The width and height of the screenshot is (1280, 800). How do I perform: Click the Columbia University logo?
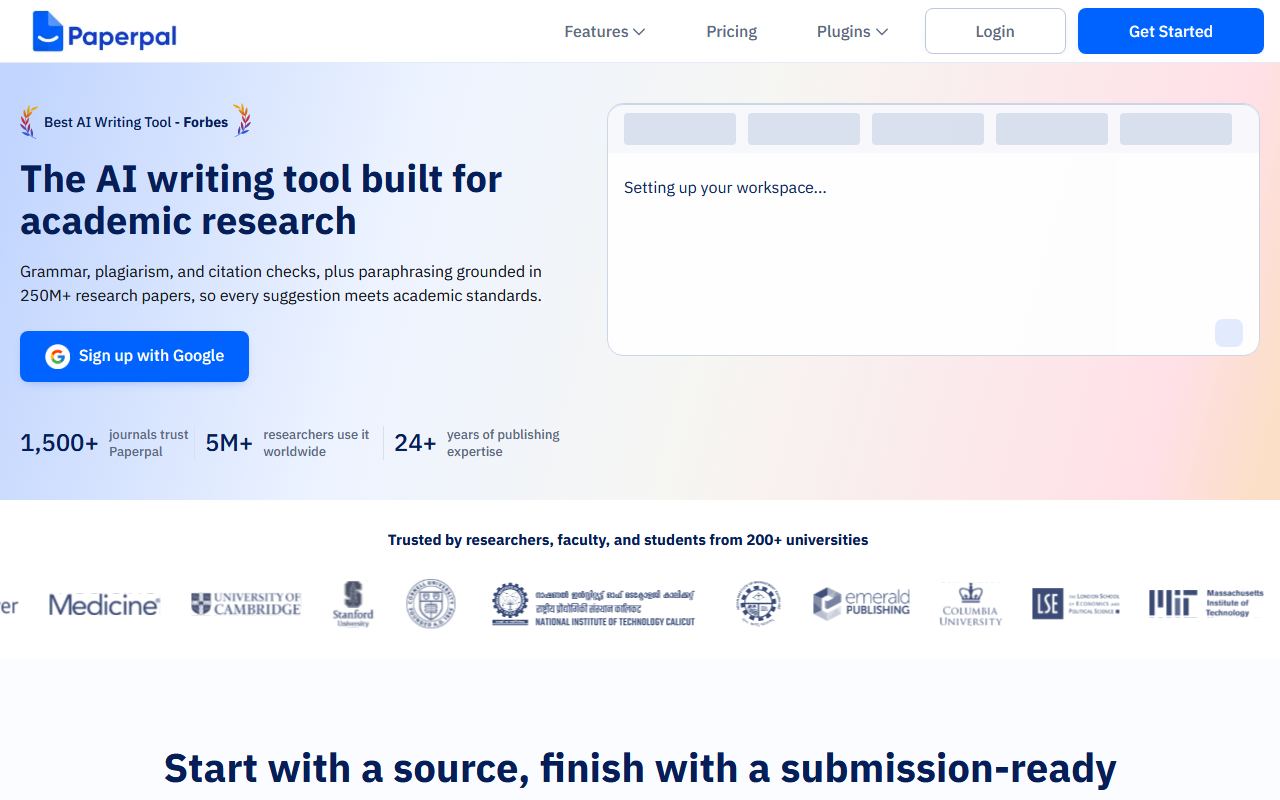click(971, 604)
